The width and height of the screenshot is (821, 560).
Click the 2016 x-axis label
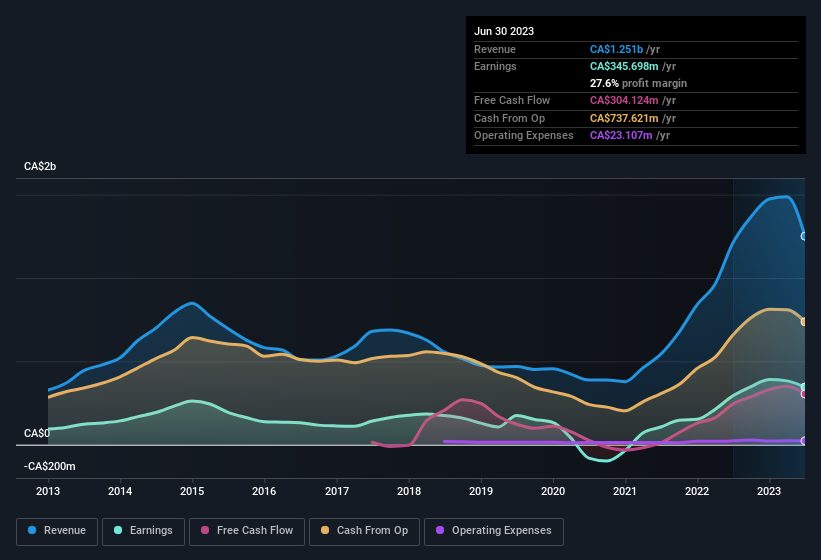coord(264,491)
